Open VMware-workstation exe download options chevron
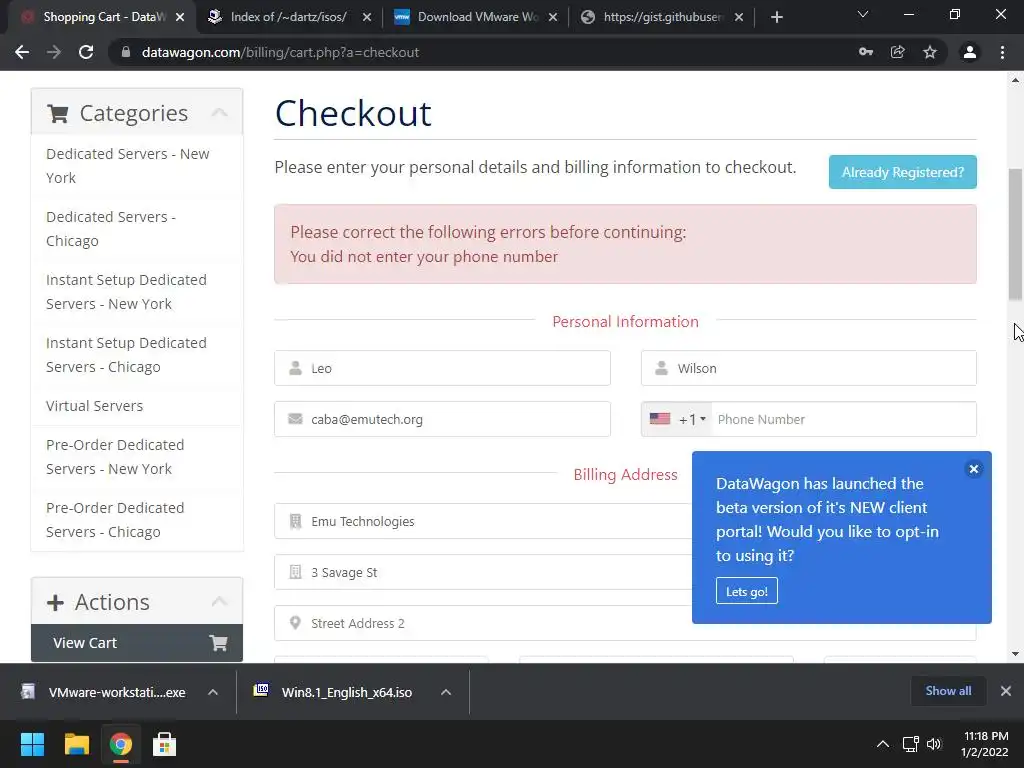1024x768 pixels. [213, 692]
